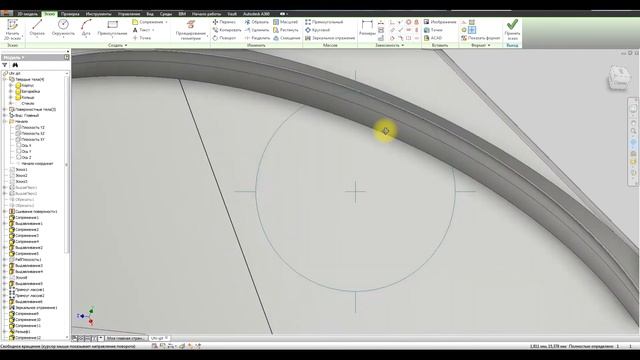Expand the Батарейка body node
This screenshot has height=360, width=640.
11,91
